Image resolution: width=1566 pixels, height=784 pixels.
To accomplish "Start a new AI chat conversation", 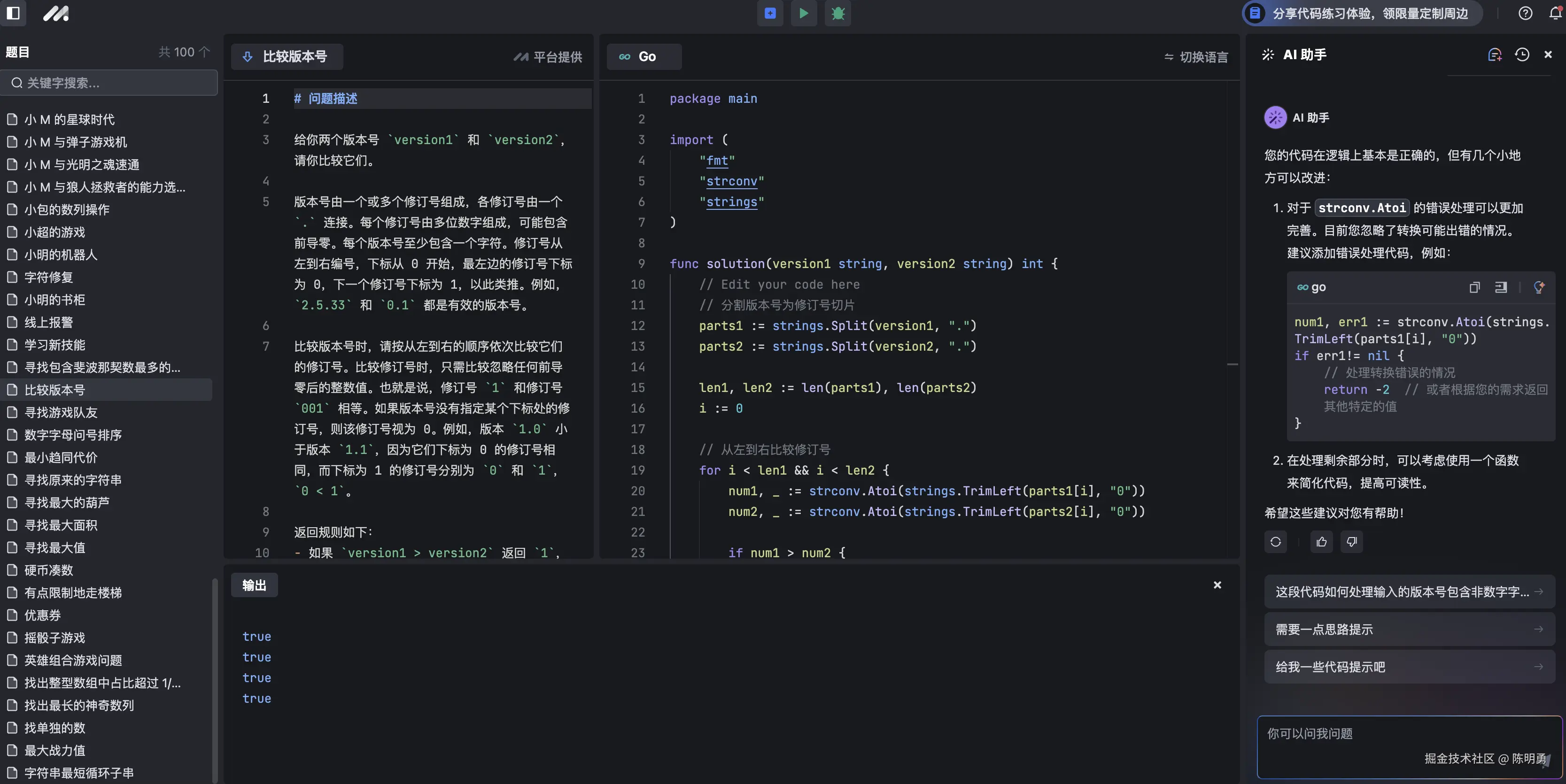I will tap(1494, 55).
